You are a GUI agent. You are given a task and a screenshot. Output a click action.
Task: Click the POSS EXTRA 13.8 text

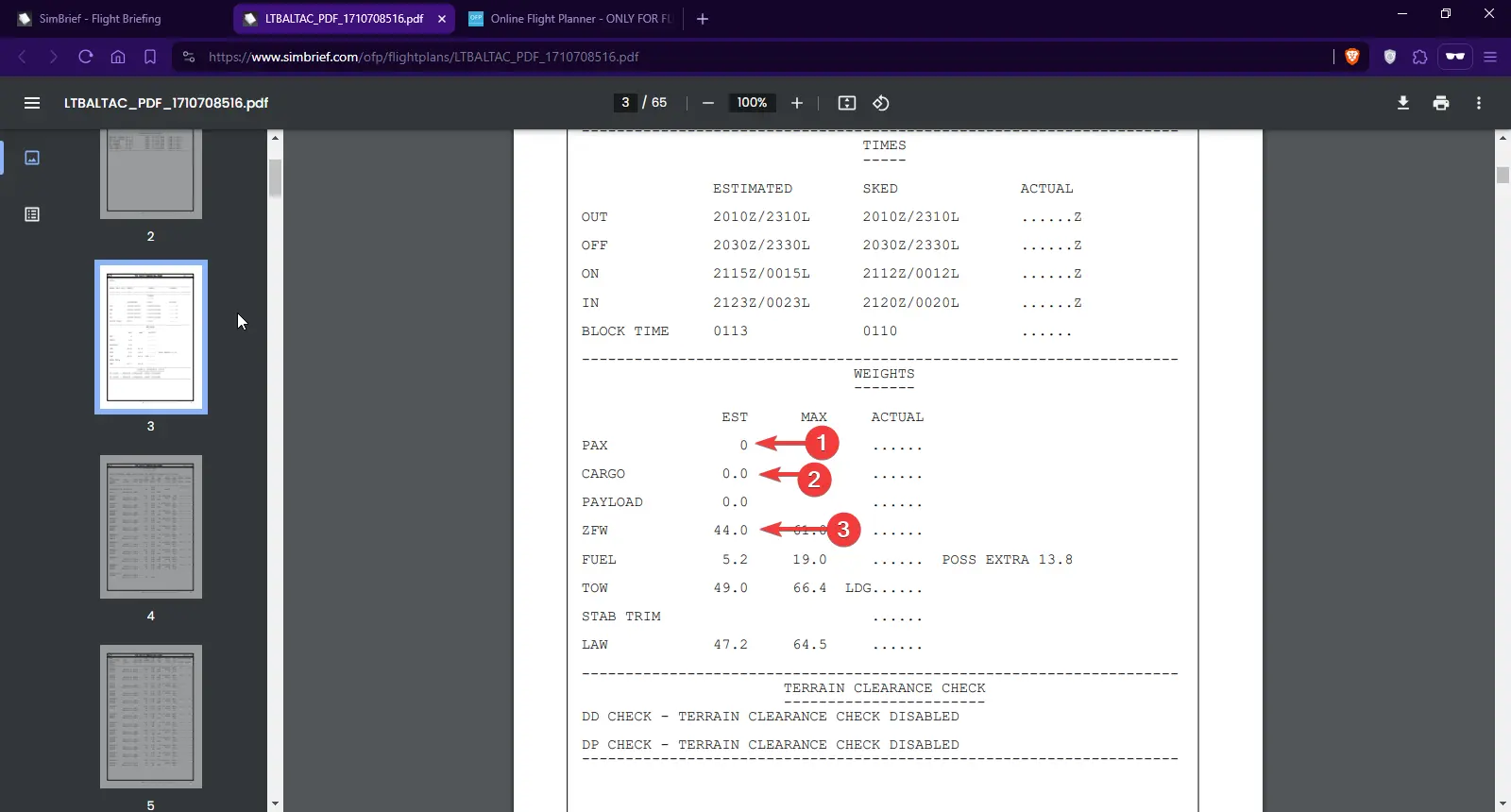[1008, 560]
